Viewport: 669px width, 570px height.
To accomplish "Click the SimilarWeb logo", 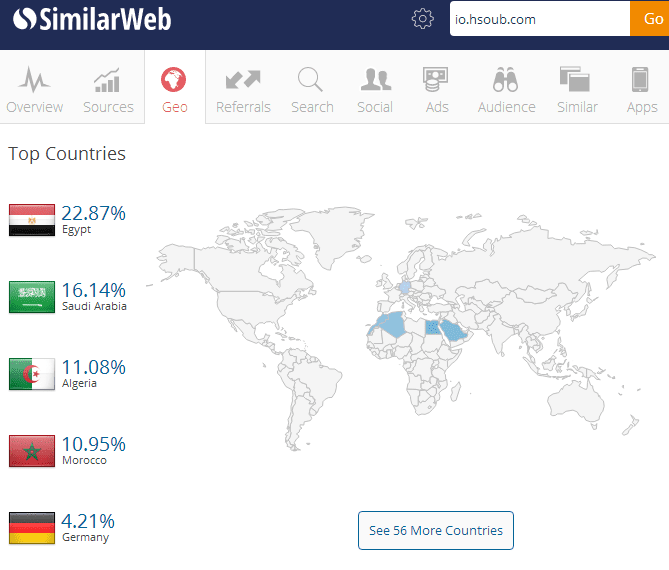I will tap(91, 19).
